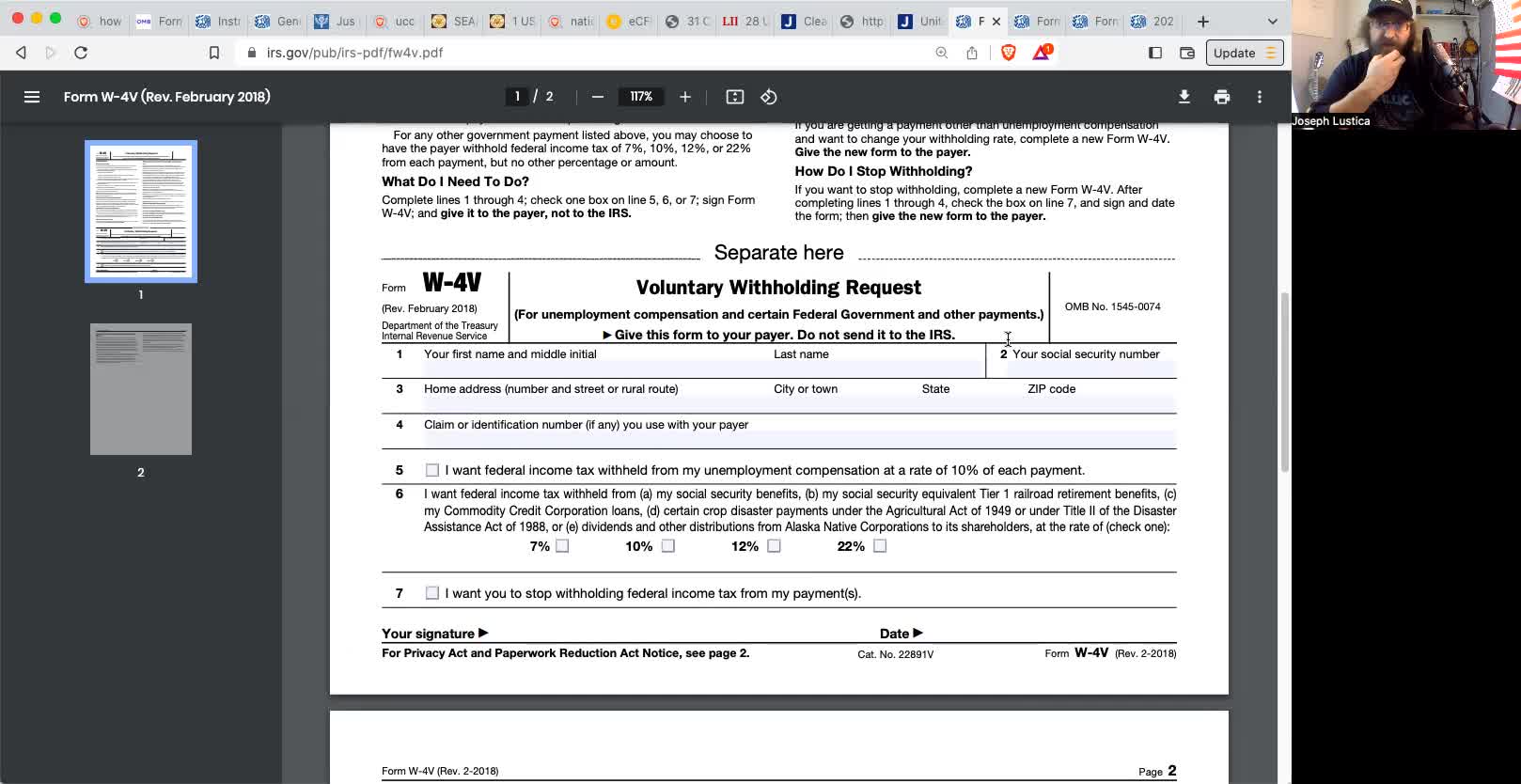This screenshot has height=784, width=1521.
Task: Expand the tab search dropdown chevron
Action: (x=1273, y=21)
